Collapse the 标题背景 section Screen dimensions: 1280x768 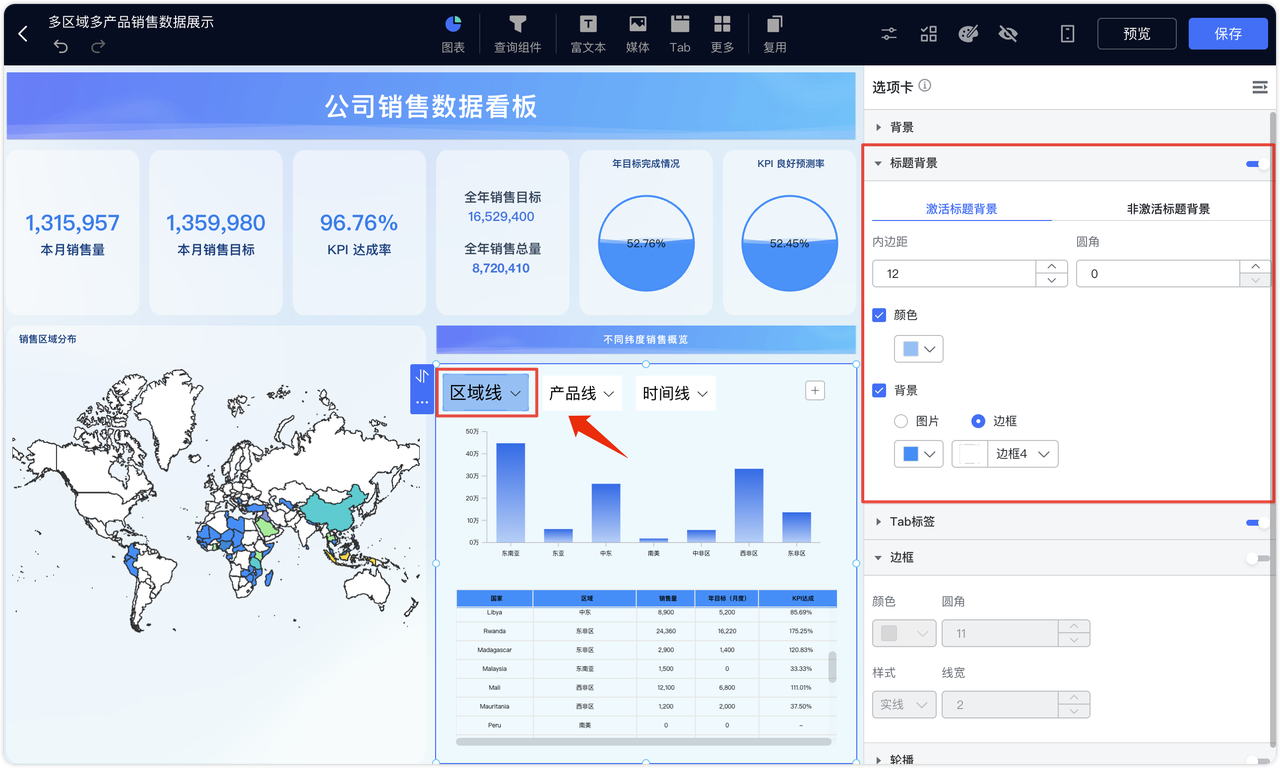coord(878,163)
